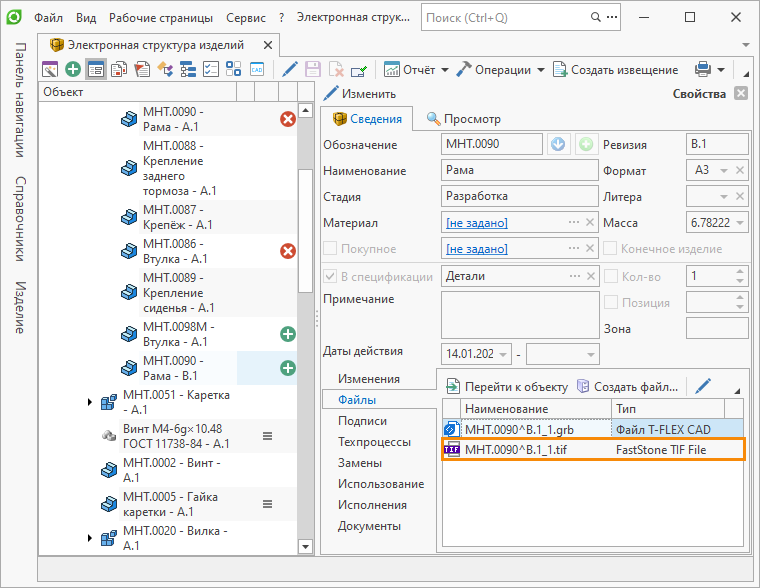Click green plus icon on МНТ.0098М Втулка
The width and height of the screenshot is (760, 588).
(288, 334)
